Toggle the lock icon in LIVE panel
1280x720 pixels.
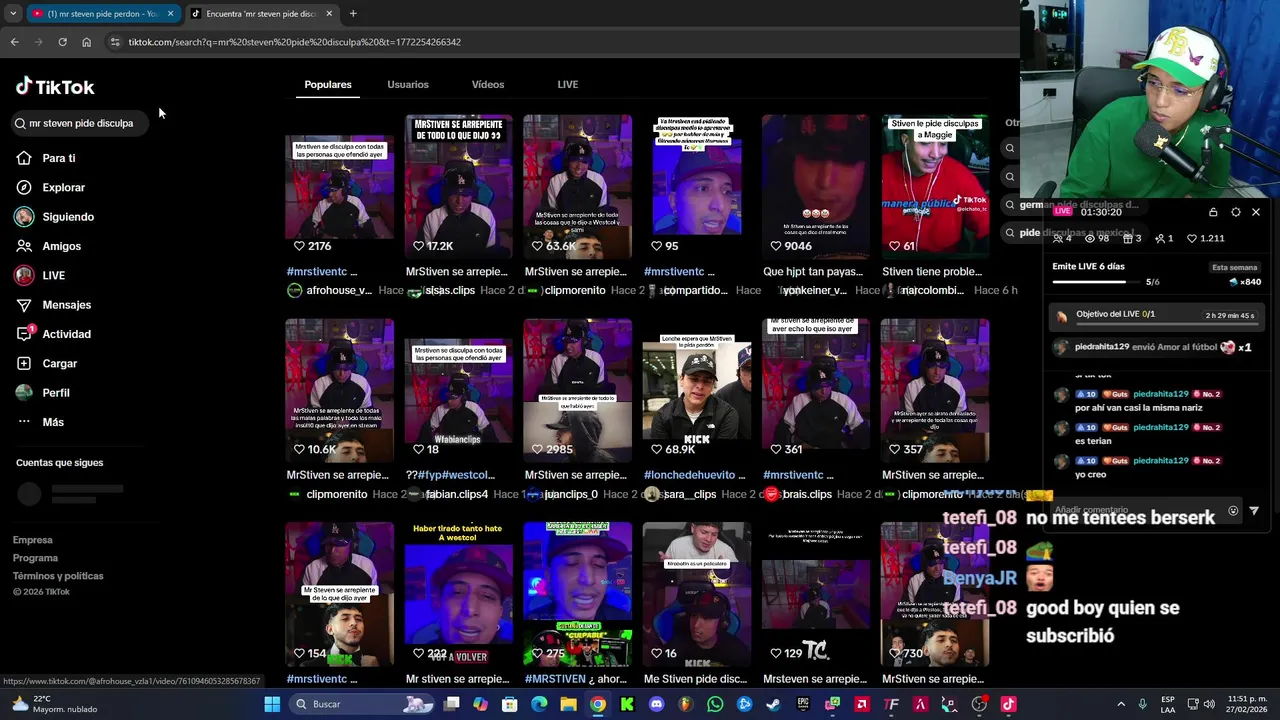point(1213,212)
